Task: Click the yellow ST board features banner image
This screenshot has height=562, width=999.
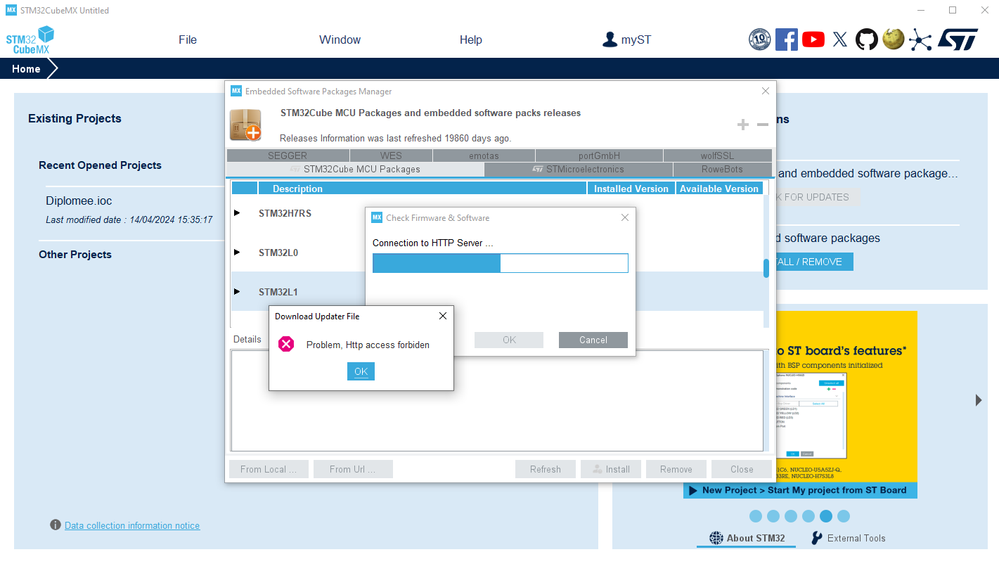Action: pyautogui.click(x=846, y=396)
